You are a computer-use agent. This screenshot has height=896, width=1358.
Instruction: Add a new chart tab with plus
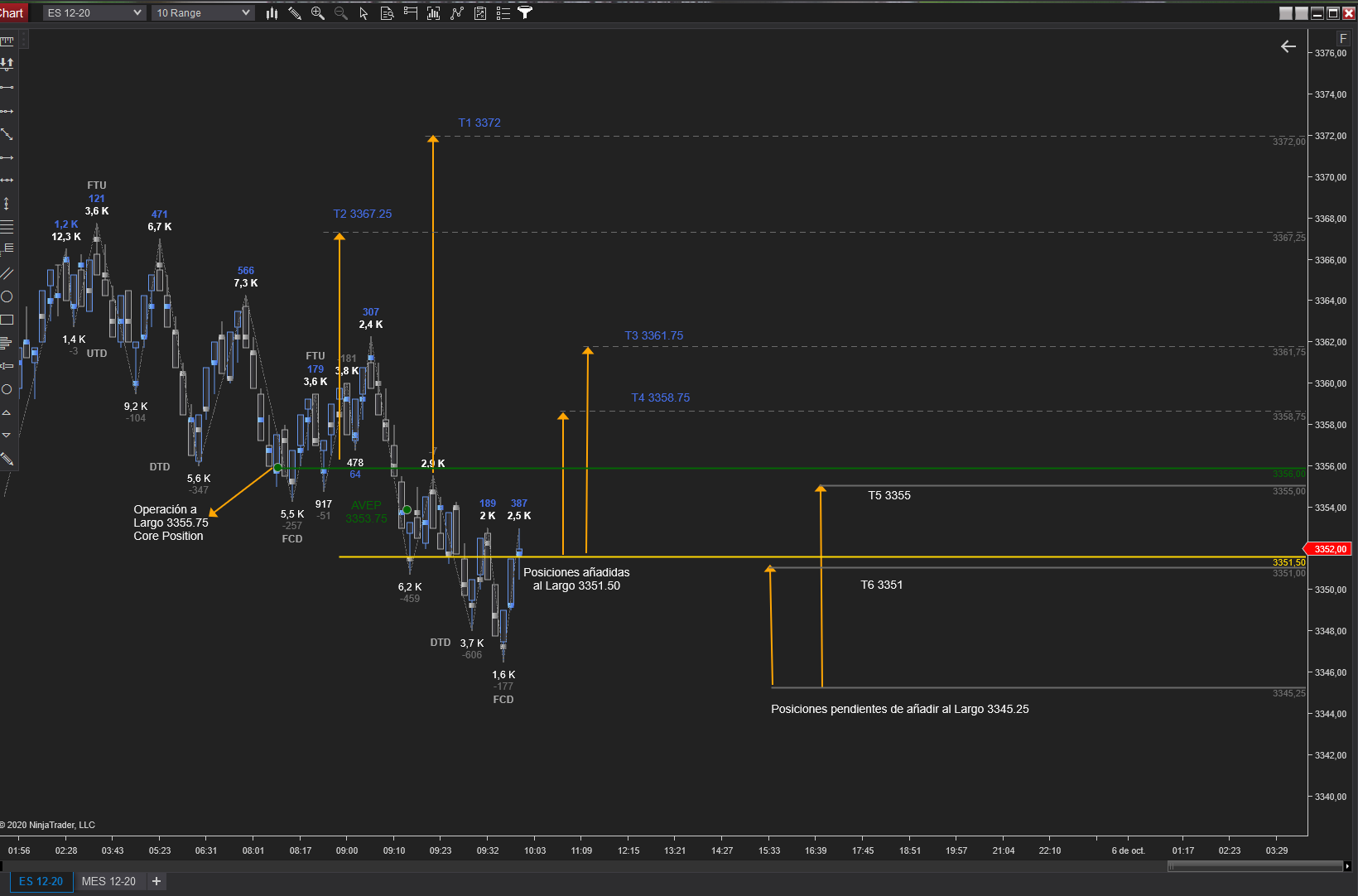(157, 881)
